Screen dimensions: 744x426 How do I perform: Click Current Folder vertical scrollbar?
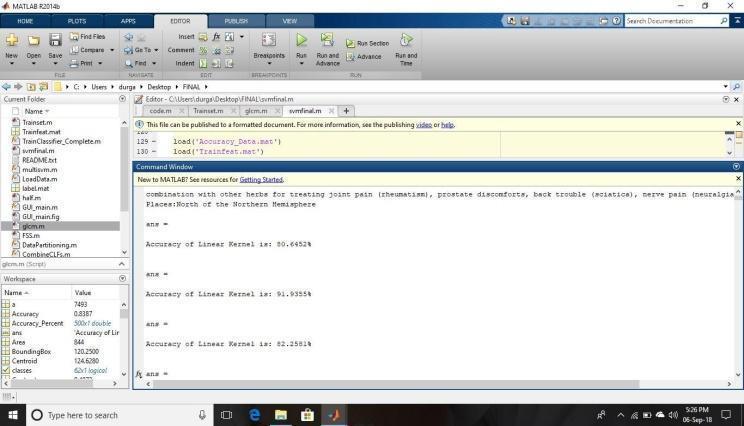[124, 169]
